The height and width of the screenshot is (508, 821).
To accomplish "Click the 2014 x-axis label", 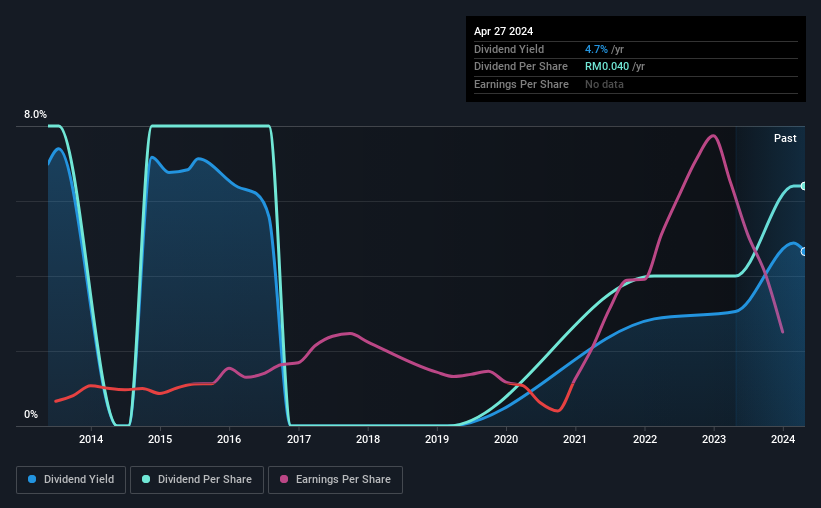I will click(91, 439).
